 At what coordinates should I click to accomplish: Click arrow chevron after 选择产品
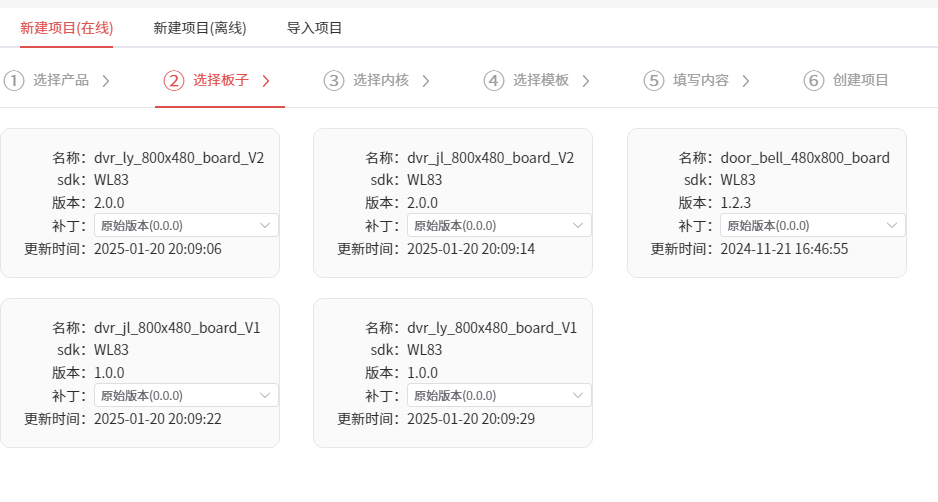tap(106, 81)
